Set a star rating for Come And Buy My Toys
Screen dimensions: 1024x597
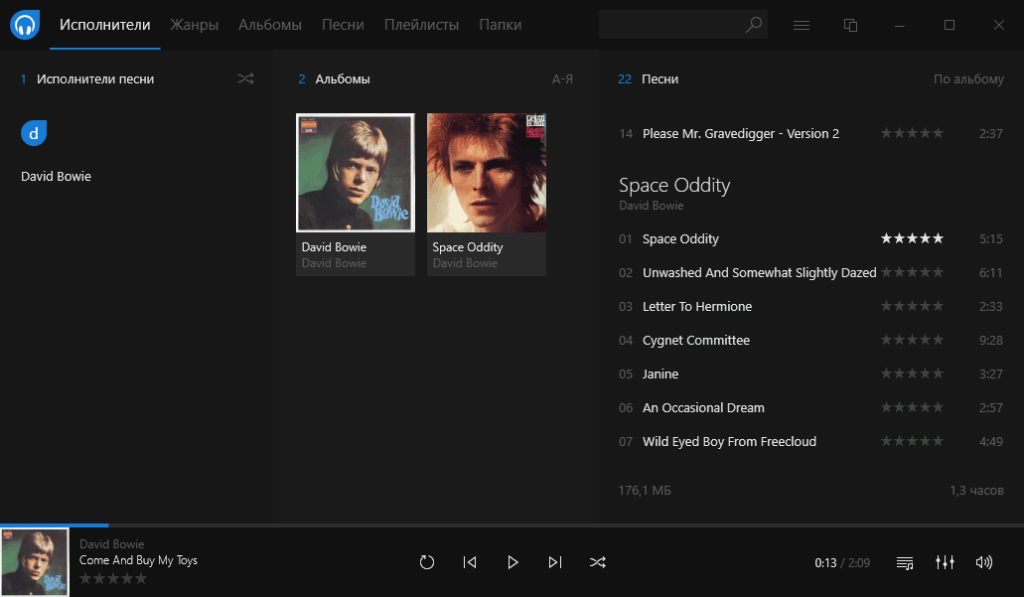[113, 577]
